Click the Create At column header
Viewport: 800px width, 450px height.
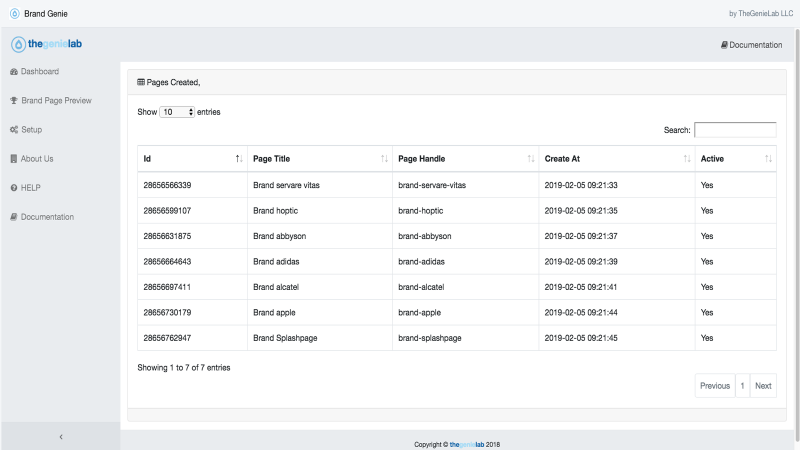pos(617,159)
